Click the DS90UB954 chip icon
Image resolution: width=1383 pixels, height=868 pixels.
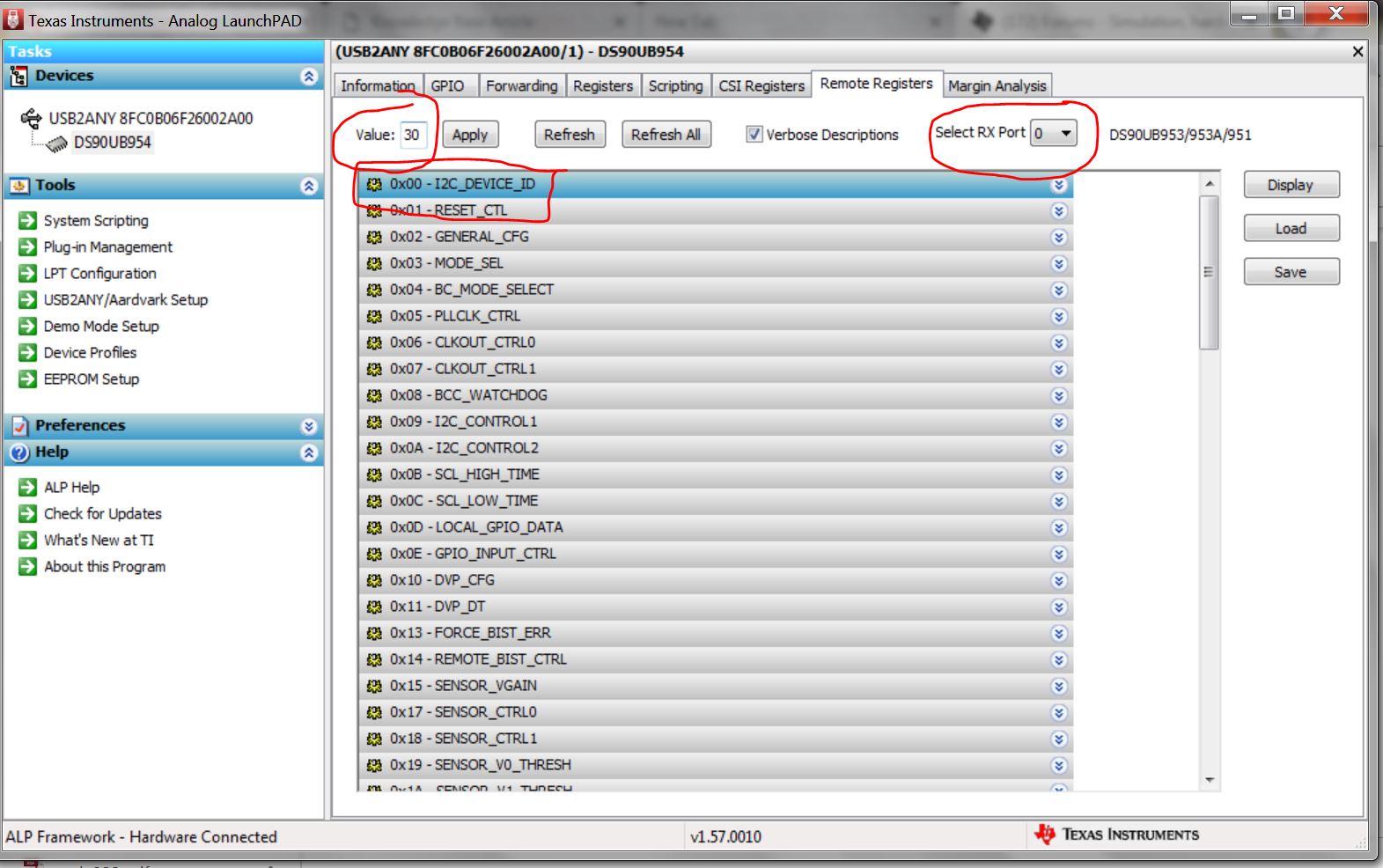click(x=56, y=143)
